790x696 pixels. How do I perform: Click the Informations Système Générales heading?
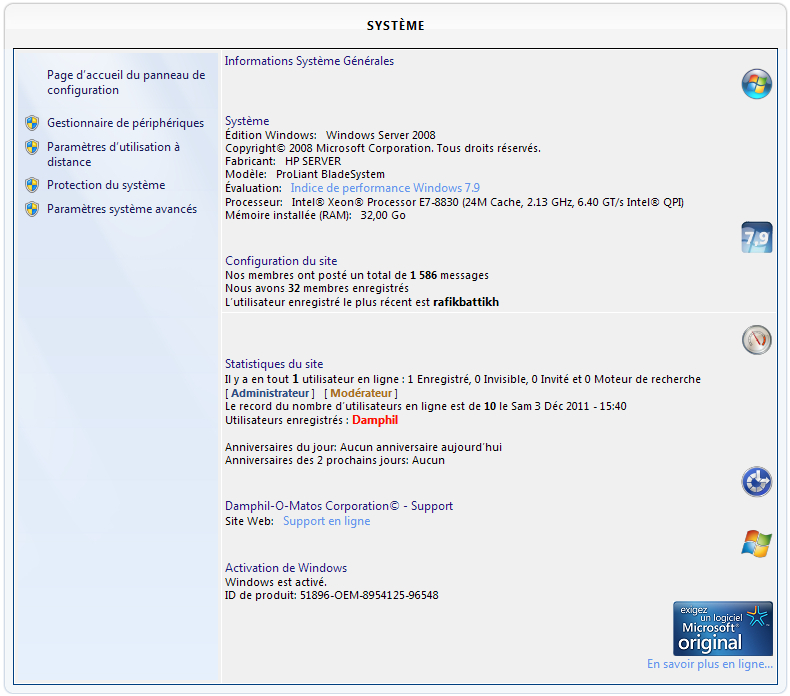pos(309,61)
